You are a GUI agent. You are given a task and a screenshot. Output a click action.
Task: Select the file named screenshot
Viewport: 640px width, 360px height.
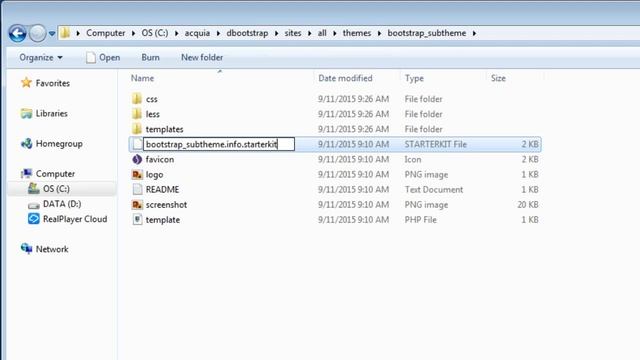click(x=167, y=204)
